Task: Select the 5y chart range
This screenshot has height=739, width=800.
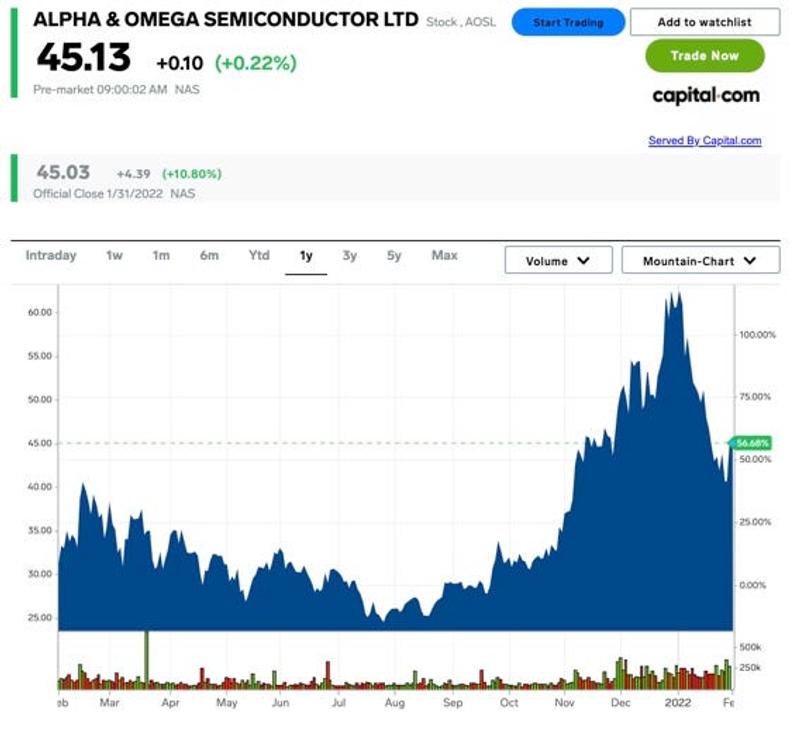Action: click(x=394, y=255)
